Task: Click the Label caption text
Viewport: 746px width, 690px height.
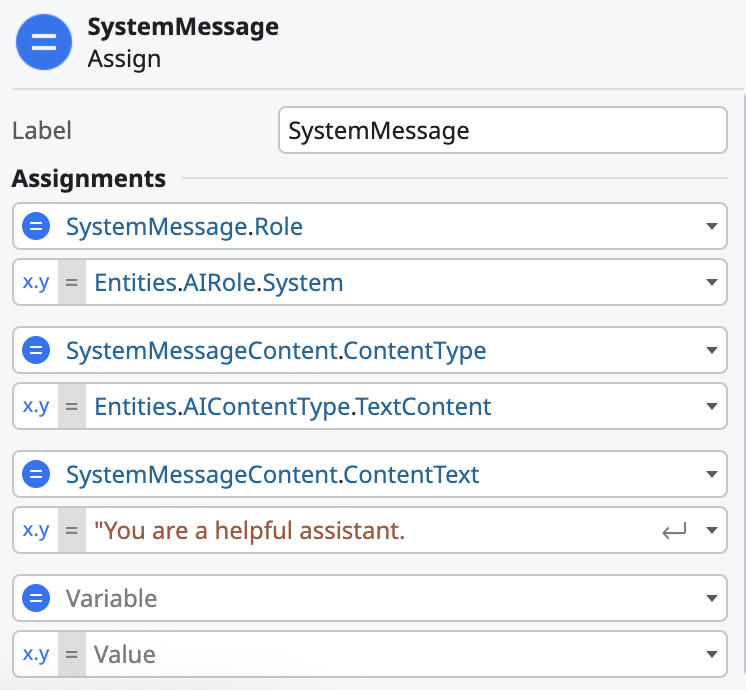Action: click(42, 130)
